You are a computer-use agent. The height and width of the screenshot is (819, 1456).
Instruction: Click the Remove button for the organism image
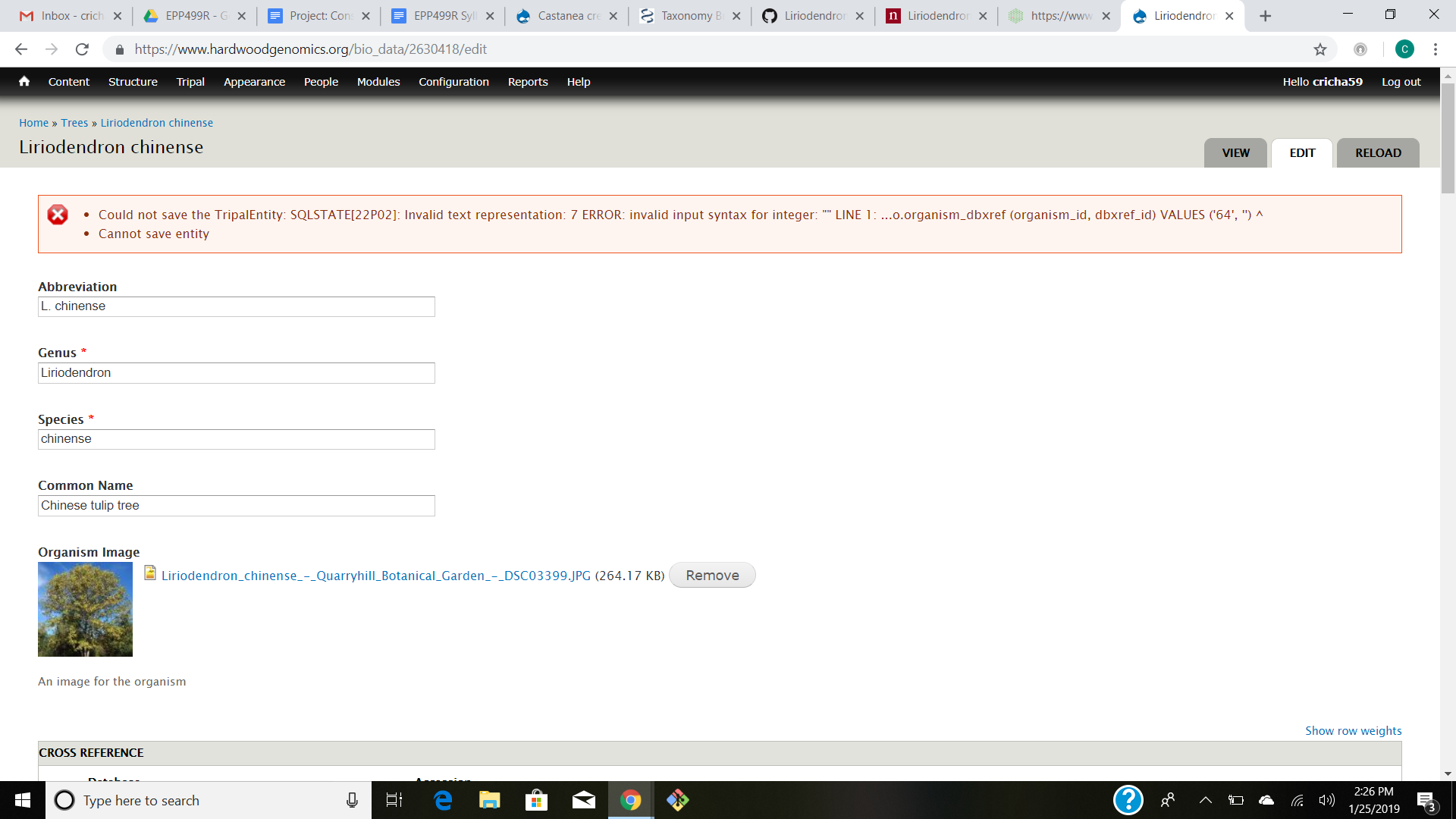click(711, 575)
